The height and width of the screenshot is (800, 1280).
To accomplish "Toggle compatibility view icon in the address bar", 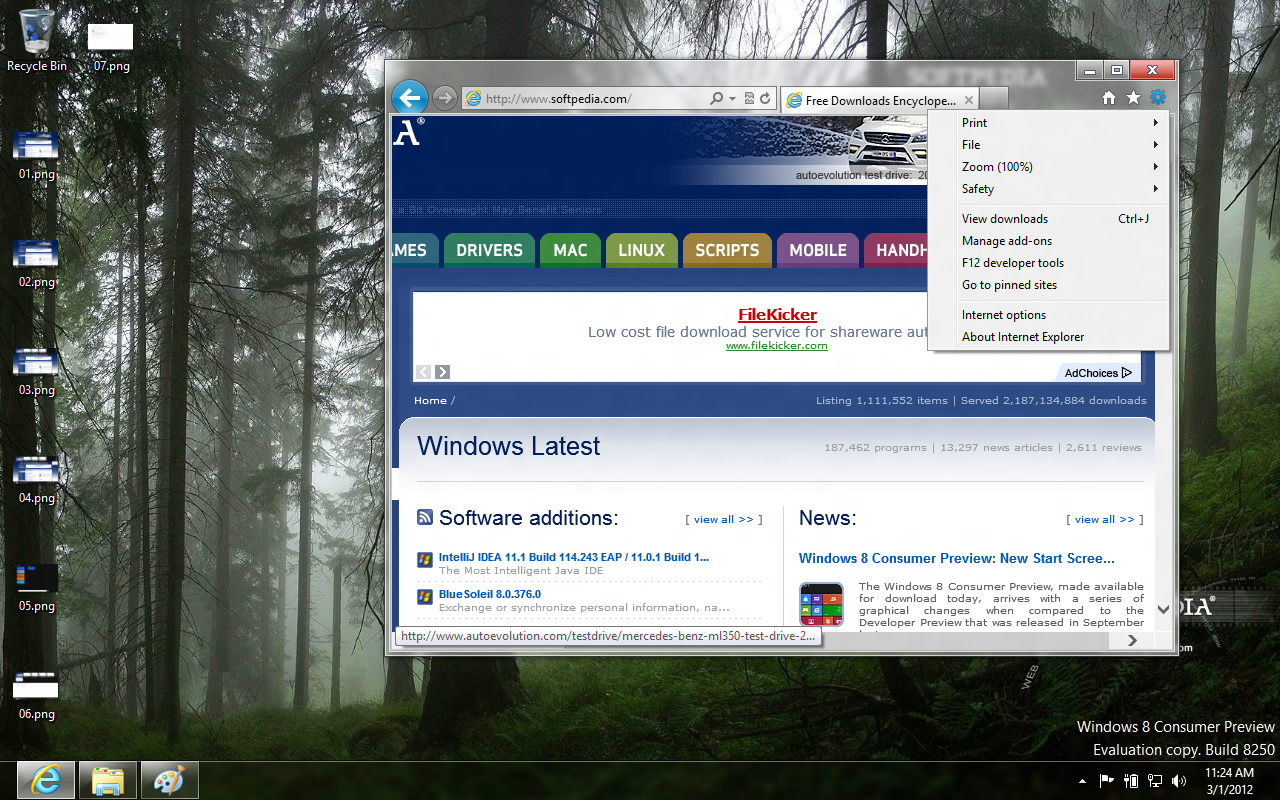I will (x=749, y=99).
